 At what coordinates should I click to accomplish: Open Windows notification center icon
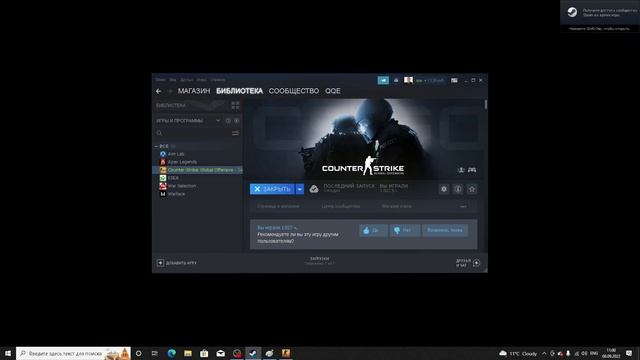tap(629, 353)
